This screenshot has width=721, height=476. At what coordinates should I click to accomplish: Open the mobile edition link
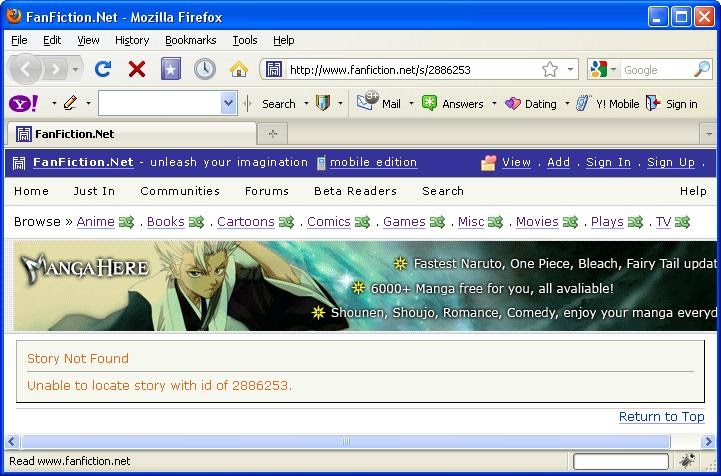pos(373,162)
